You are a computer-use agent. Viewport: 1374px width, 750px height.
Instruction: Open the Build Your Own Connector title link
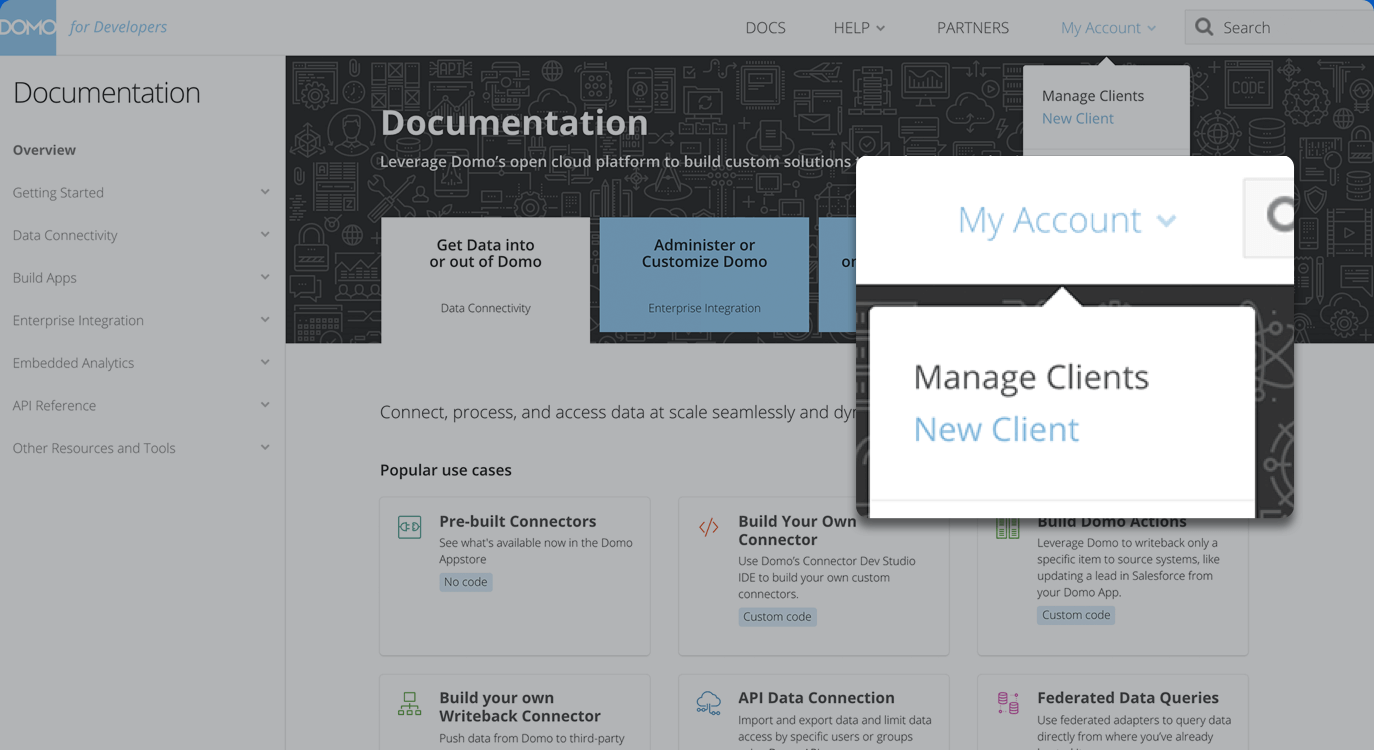click(x=797, y=530)
